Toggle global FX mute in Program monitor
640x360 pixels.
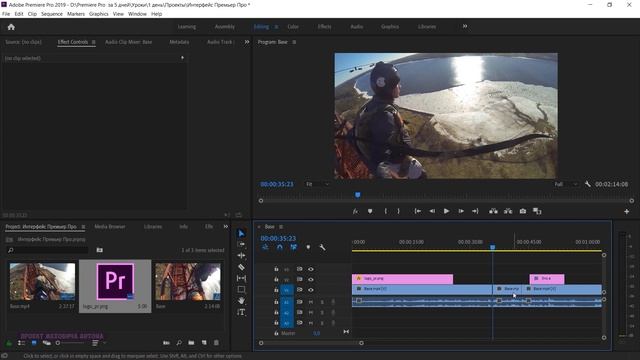355,211
